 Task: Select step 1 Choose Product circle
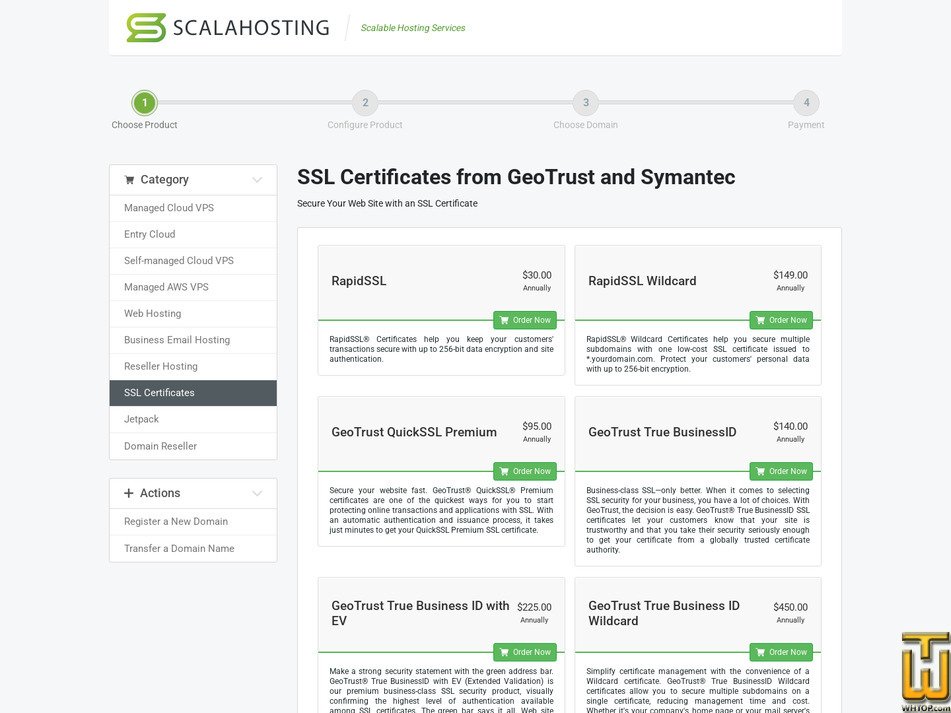144,102
